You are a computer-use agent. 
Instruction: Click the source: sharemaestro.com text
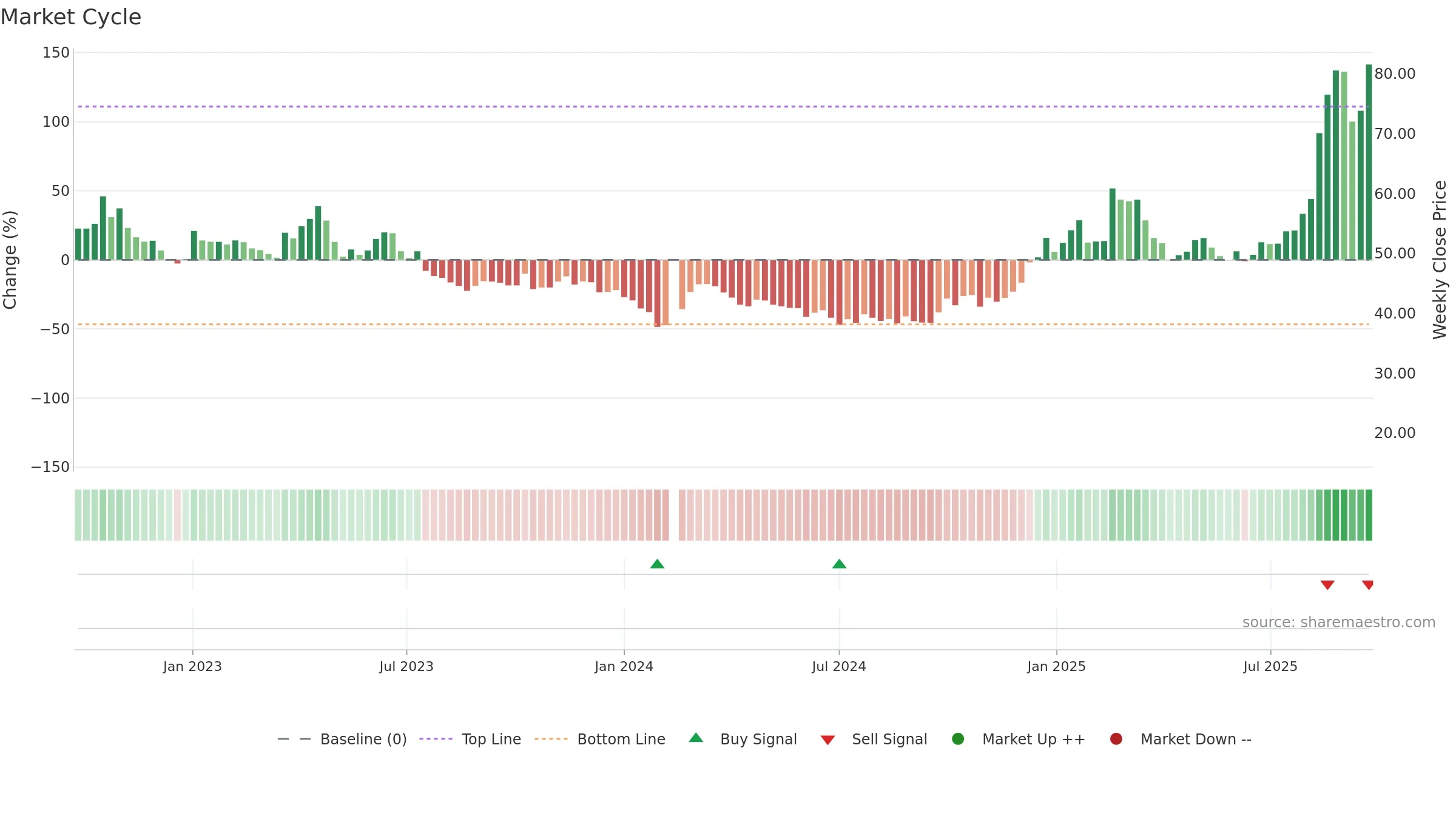tap(1339, 622)
